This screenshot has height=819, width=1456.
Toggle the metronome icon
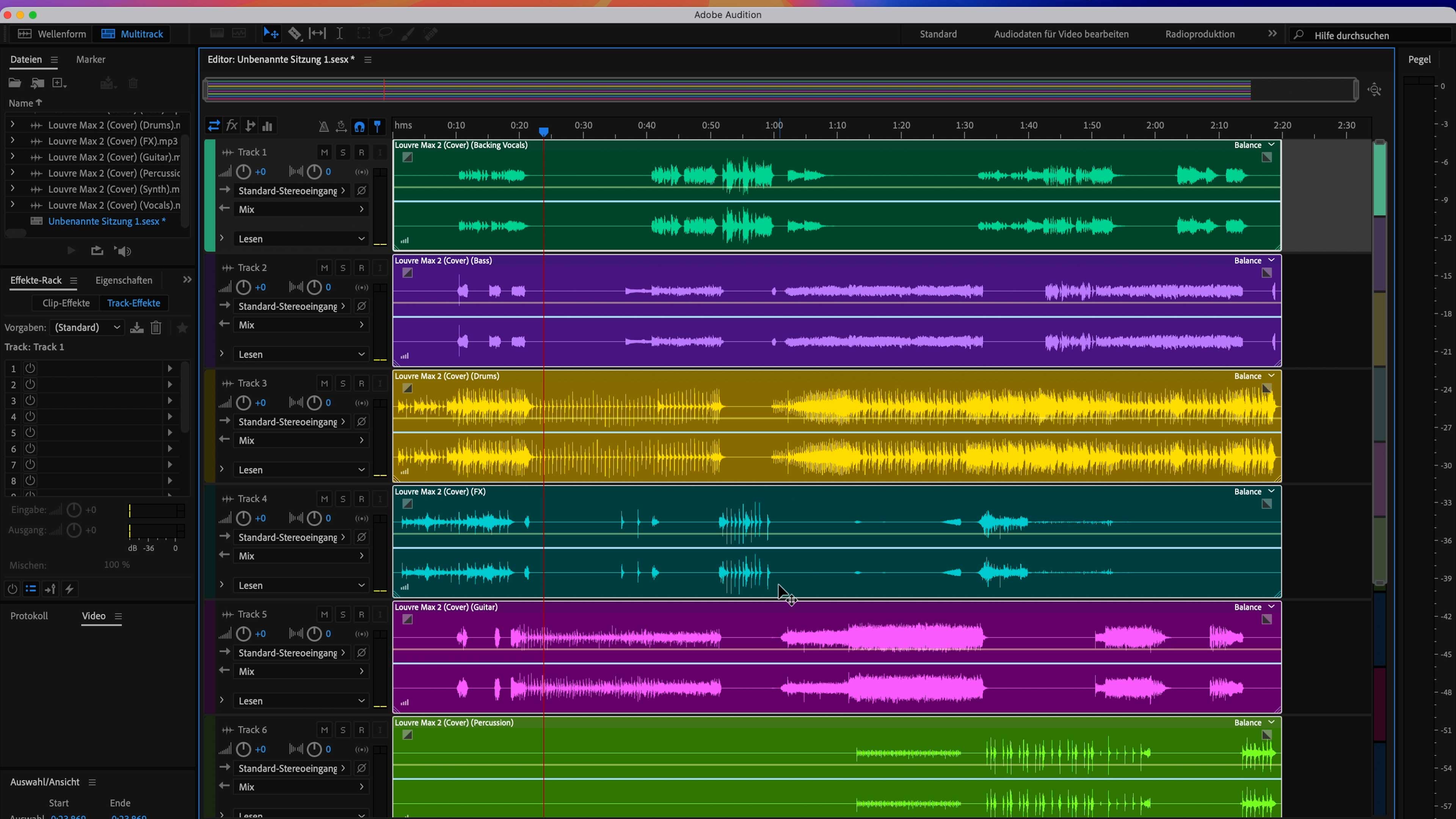point(323,126)
